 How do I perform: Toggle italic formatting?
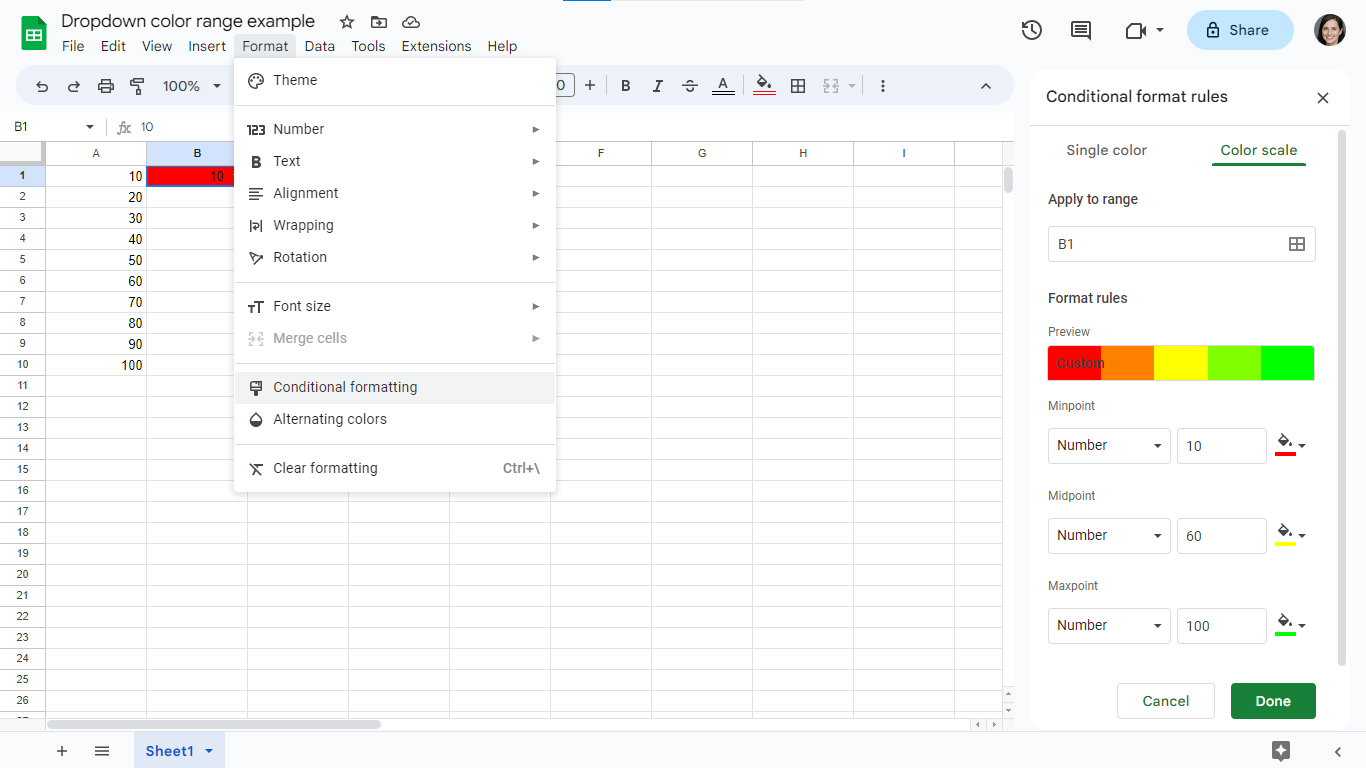[657, 86]
